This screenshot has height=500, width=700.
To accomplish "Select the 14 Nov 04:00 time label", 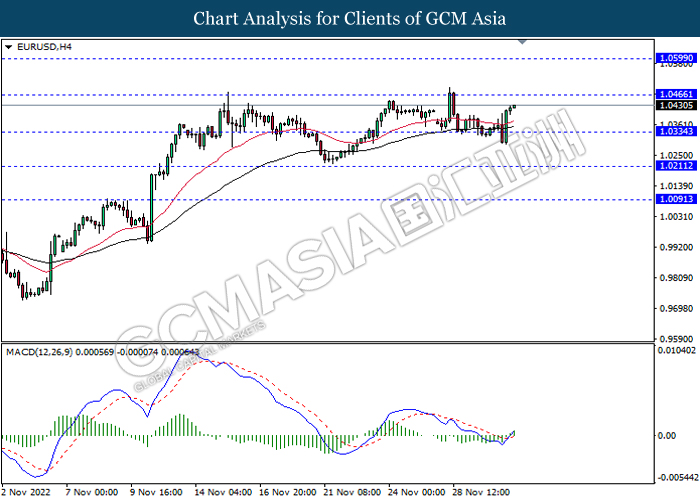I will click(223, 492).
